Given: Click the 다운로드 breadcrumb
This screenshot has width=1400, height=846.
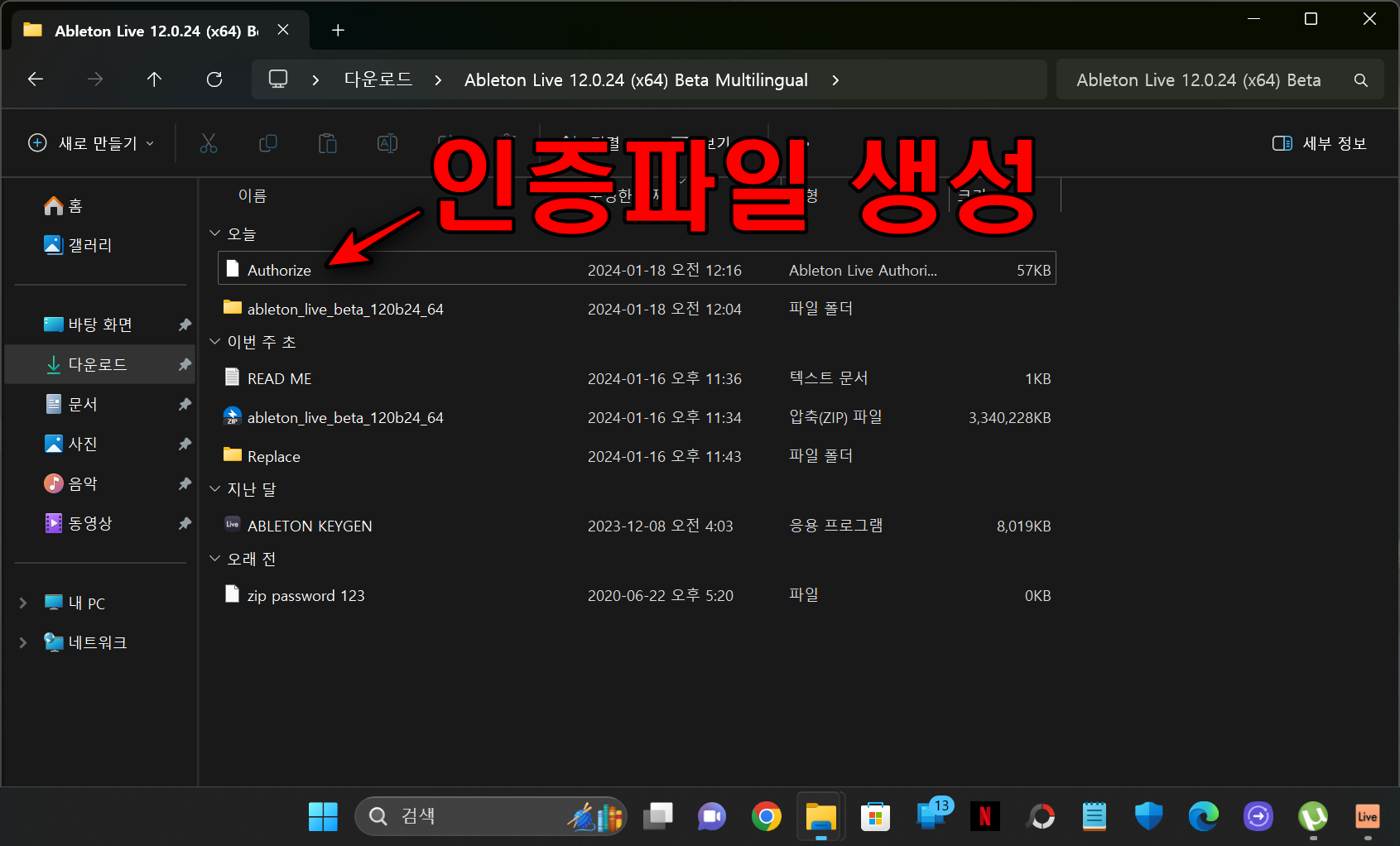Looking at the screenshot, I should 378,79.
